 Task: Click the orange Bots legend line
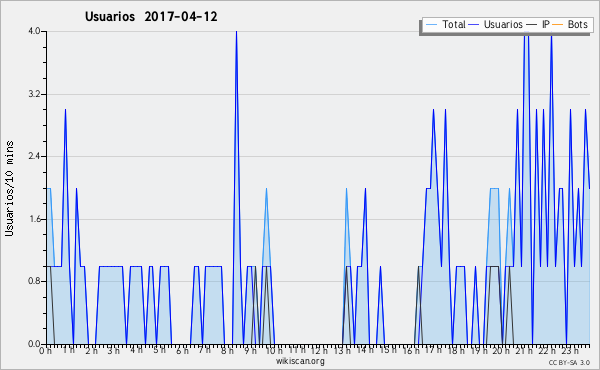click(558, 25)
